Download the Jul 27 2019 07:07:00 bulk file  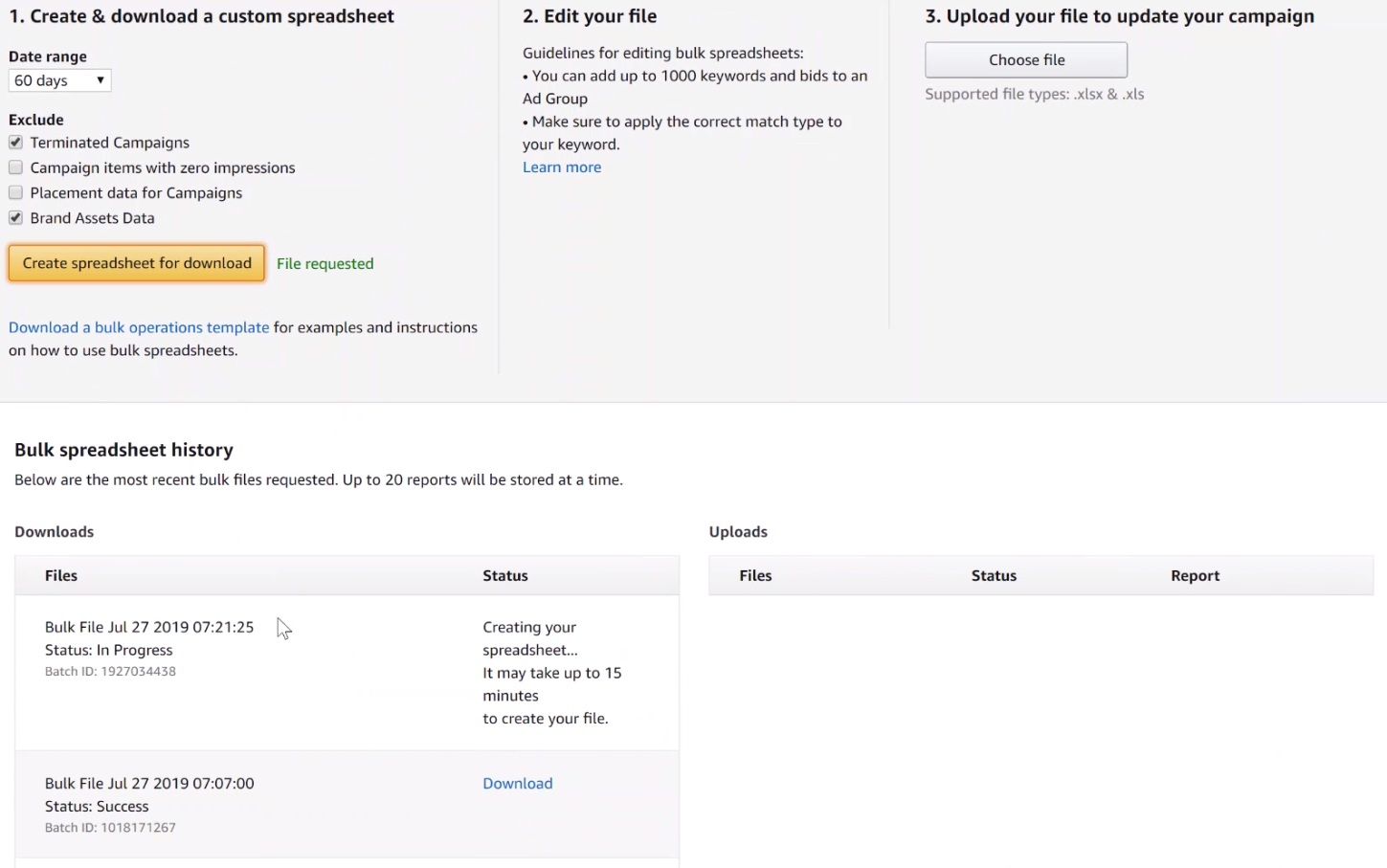click(518, 784)
